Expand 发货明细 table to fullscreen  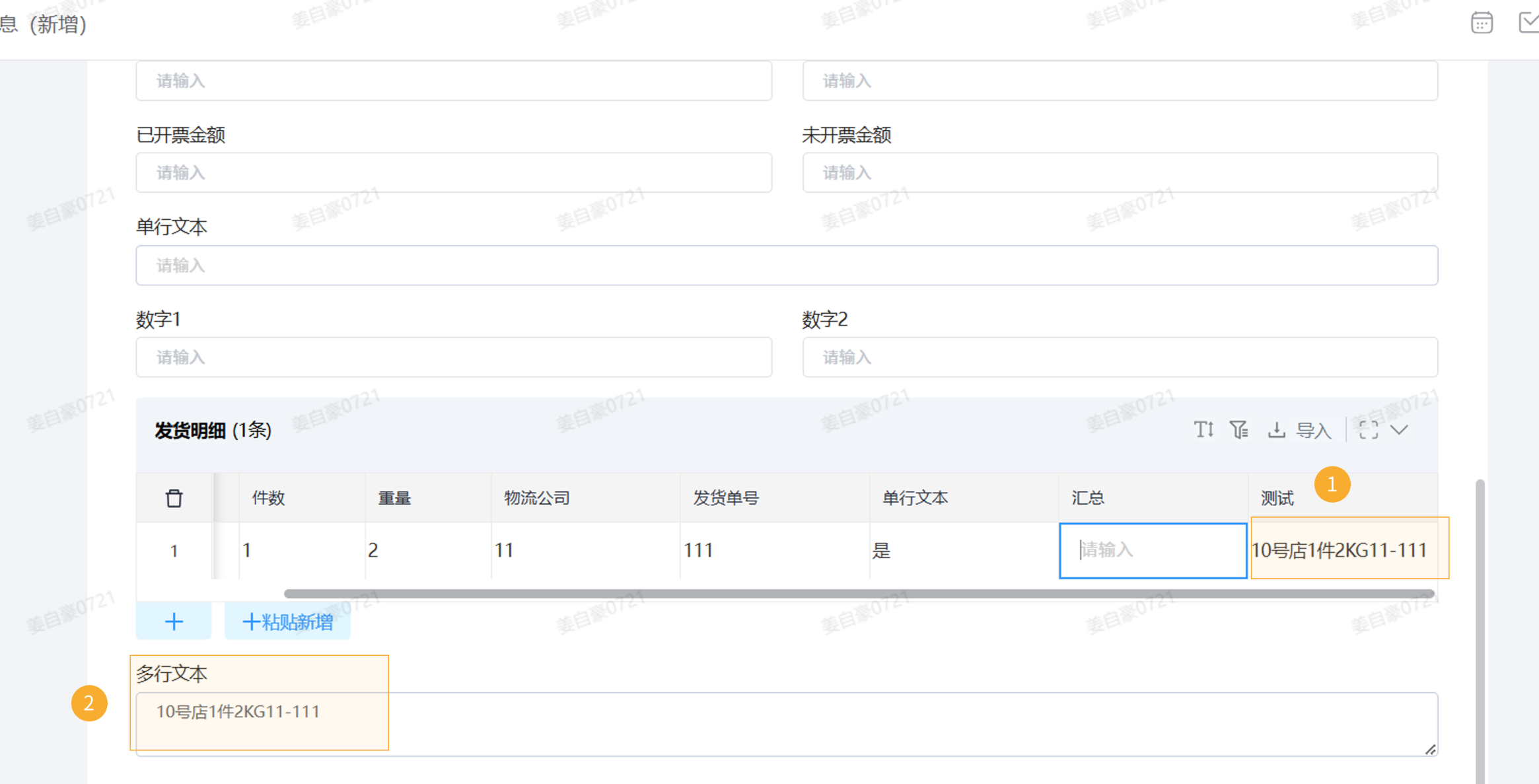(x=1368, y=431)
